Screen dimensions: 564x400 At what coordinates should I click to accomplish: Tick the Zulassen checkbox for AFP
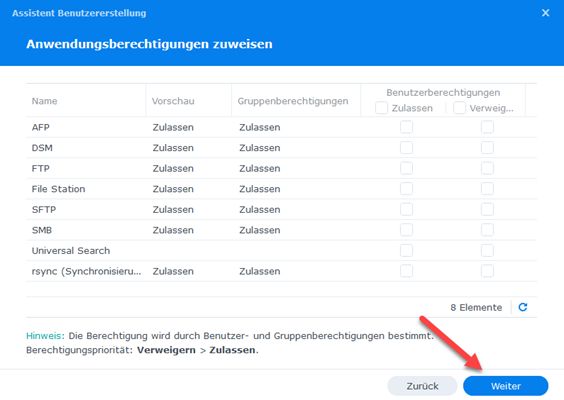[406, 127]
